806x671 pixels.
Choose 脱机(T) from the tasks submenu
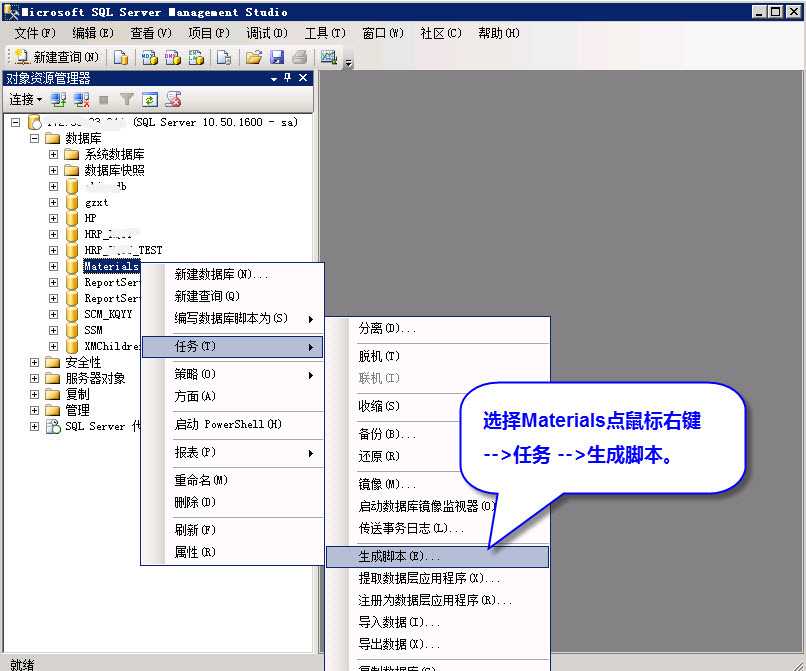click(x=438, y=356)
